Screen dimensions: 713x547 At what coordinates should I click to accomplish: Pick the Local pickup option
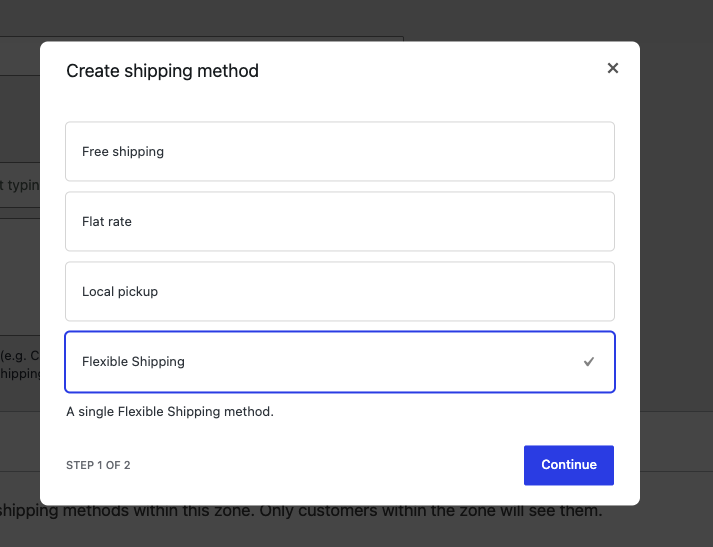click(340, 291)
